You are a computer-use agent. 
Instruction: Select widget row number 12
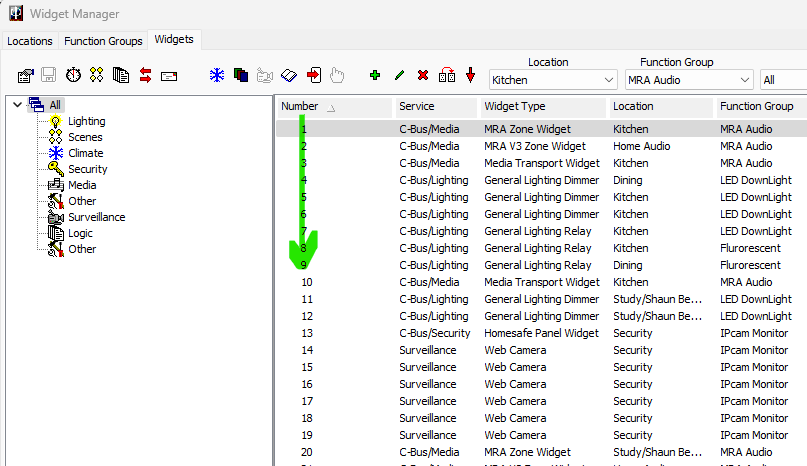(x=541, y=316)
